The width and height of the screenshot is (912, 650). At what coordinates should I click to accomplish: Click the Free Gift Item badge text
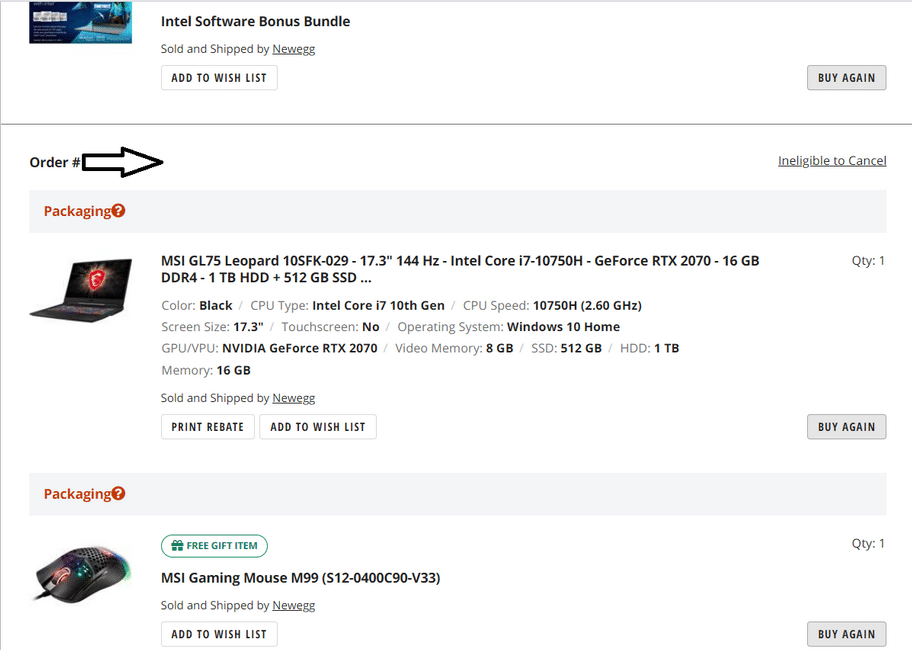point(222,546)
